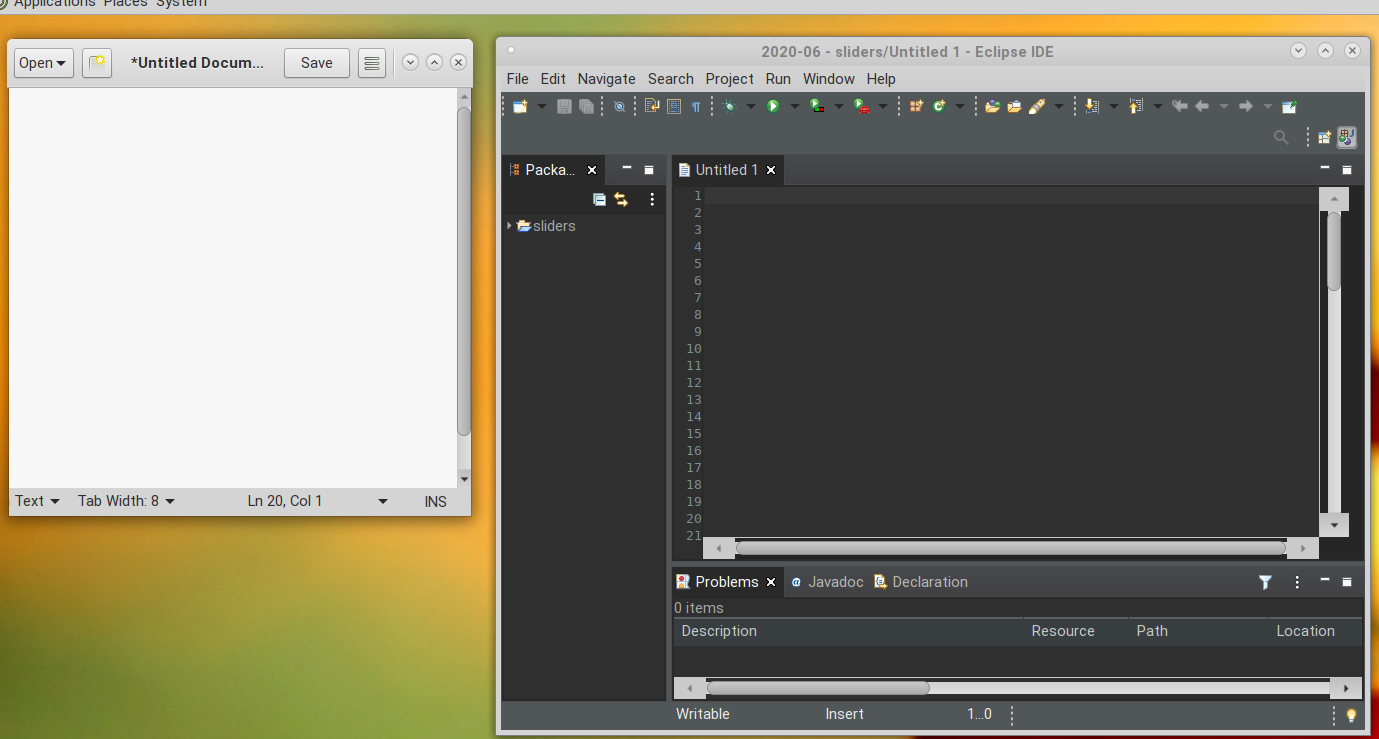Toggle the INS overwrite mode indicator
This screenshot has height=739, width=1379.
[435, 501]
